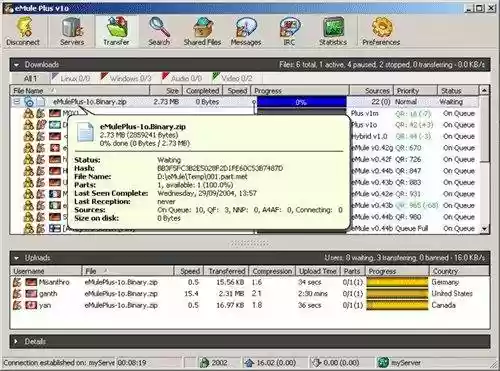The height and width of the screenshot is (371, 500).
Task: Sort uploads by Country column
Action: [459, 271]
